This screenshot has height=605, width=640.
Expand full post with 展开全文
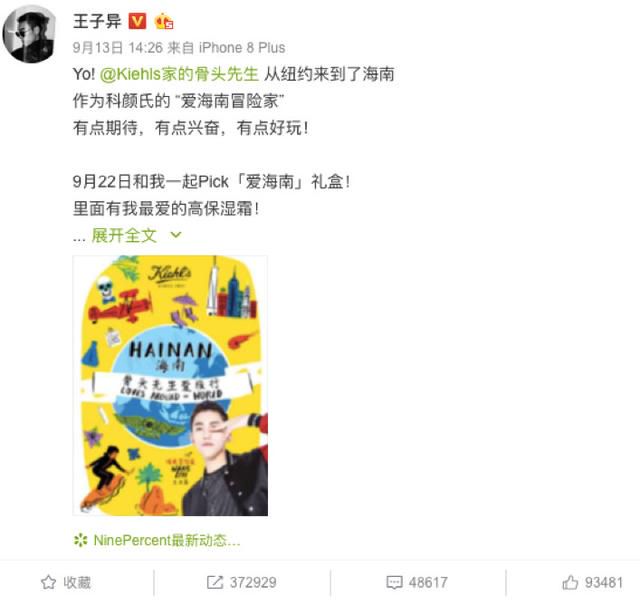coord(124,236)
